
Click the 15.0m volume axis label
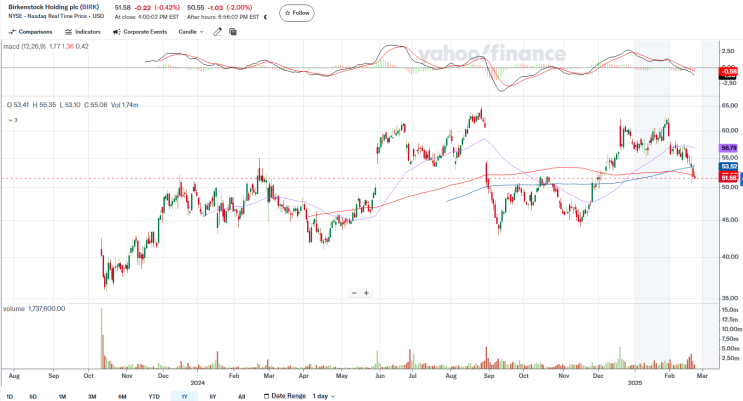point(730,310)
